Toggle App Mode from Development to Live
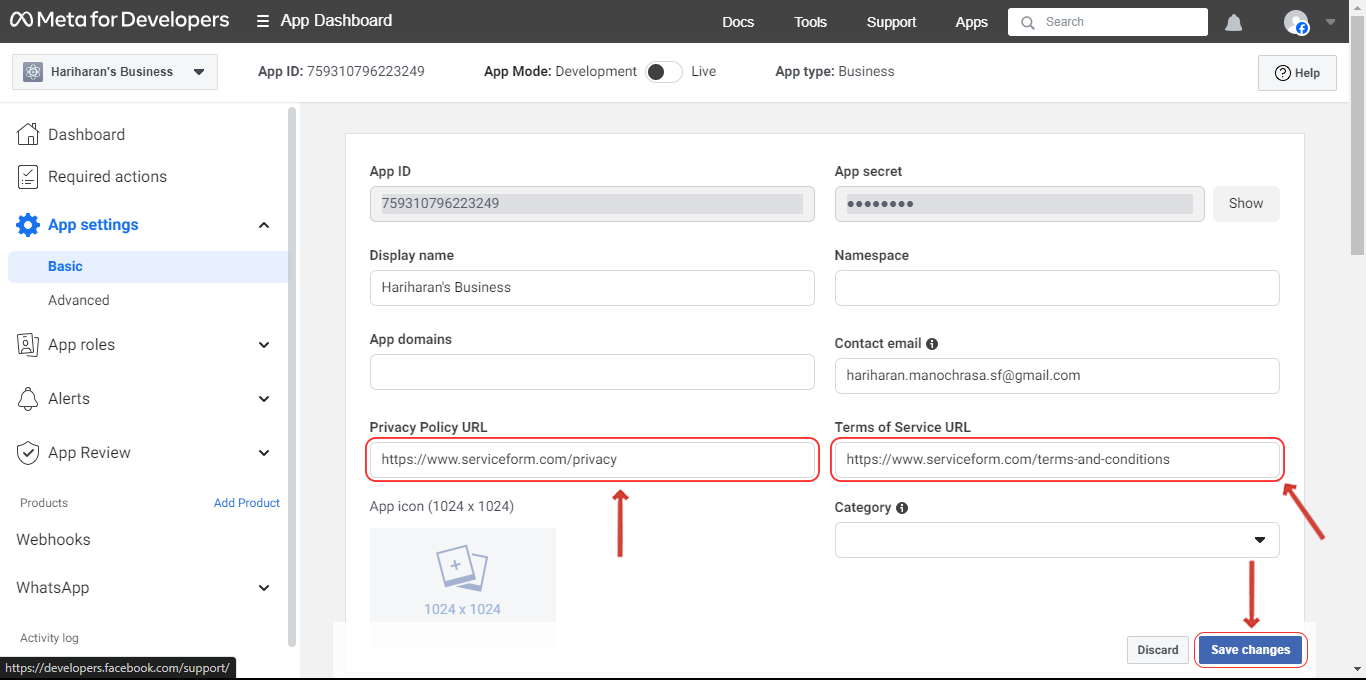This screenshot has width=1366, height=680. (x=664, y=72)
